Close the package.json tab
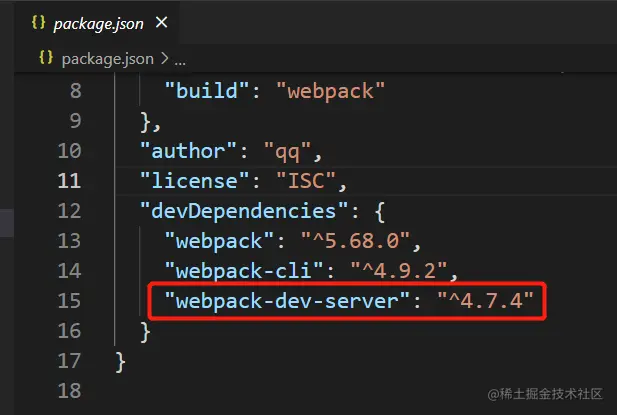This screenshot has width=617, height=415. point(161,22)
